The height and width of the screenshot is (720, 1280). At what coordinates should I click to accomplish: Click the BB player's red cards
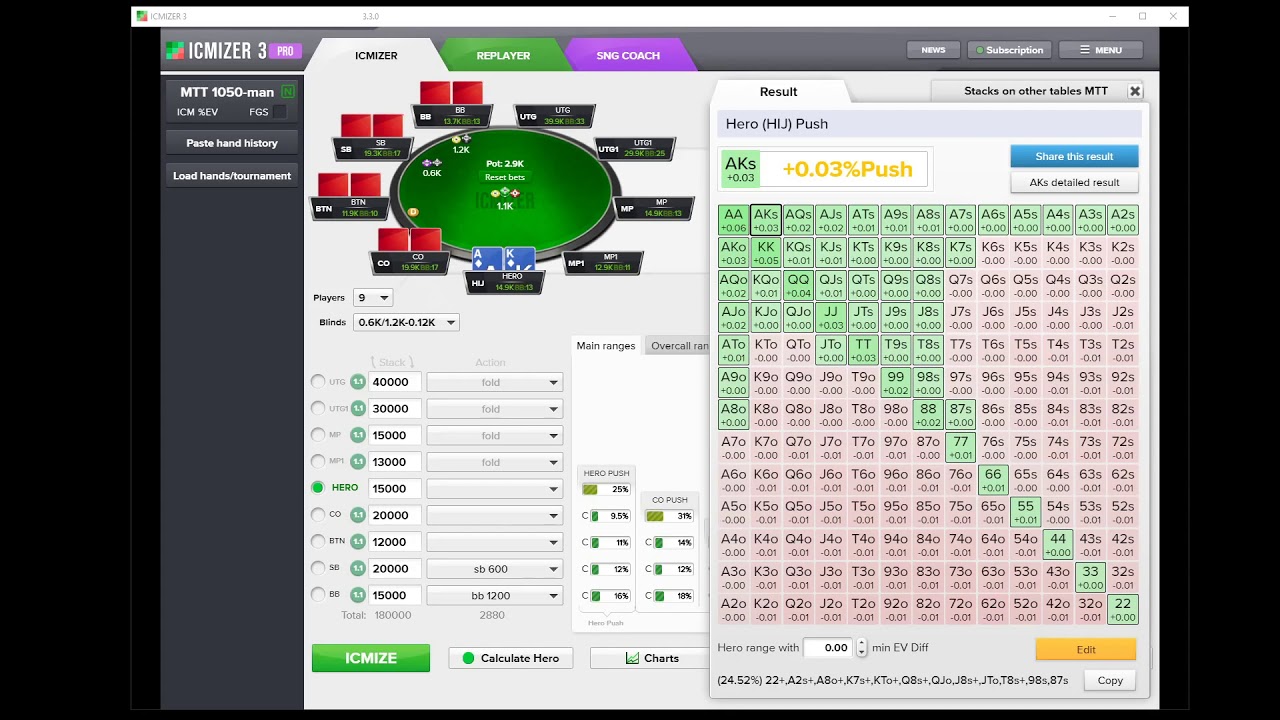tap(452, 92)
